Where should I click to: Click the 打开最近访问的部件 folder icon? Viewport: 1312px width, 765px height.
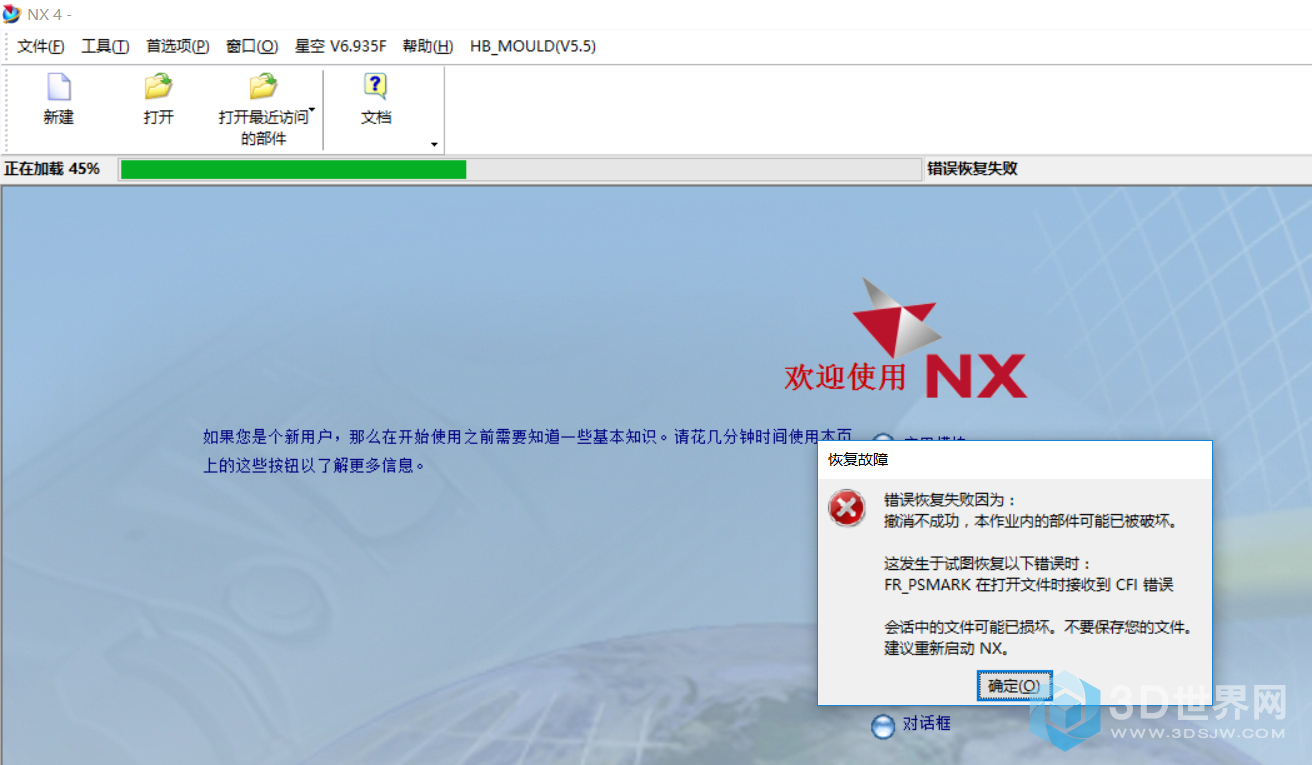tap(263, 86)
